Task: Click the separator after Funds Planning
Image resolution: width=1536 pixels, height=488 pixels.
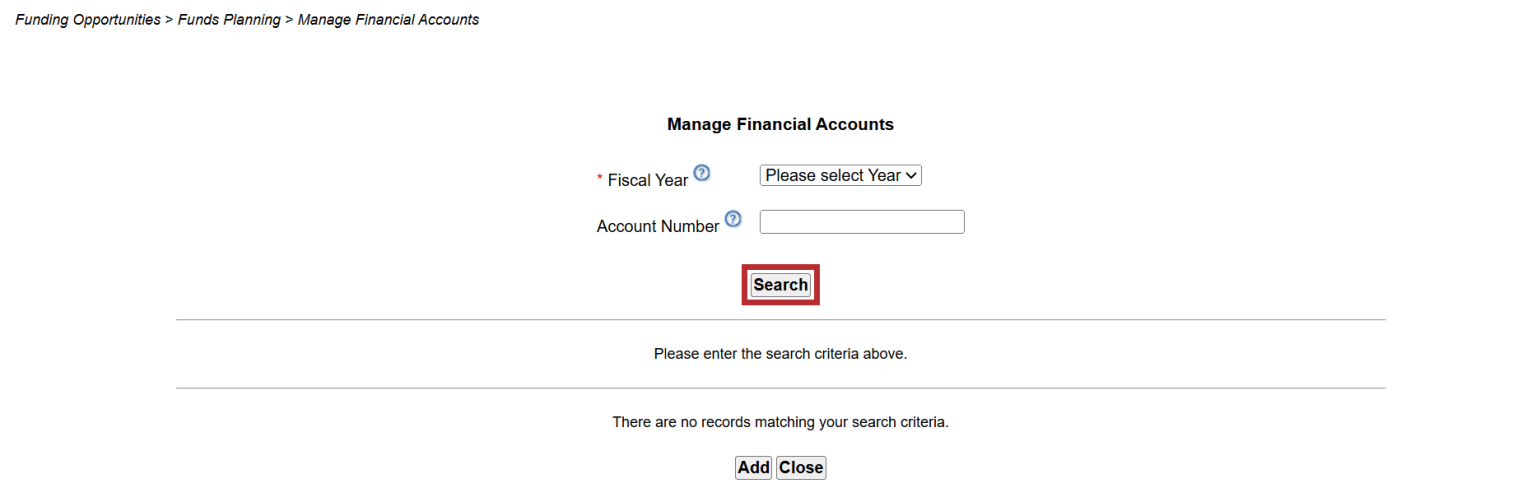Action: pos(289,20)
